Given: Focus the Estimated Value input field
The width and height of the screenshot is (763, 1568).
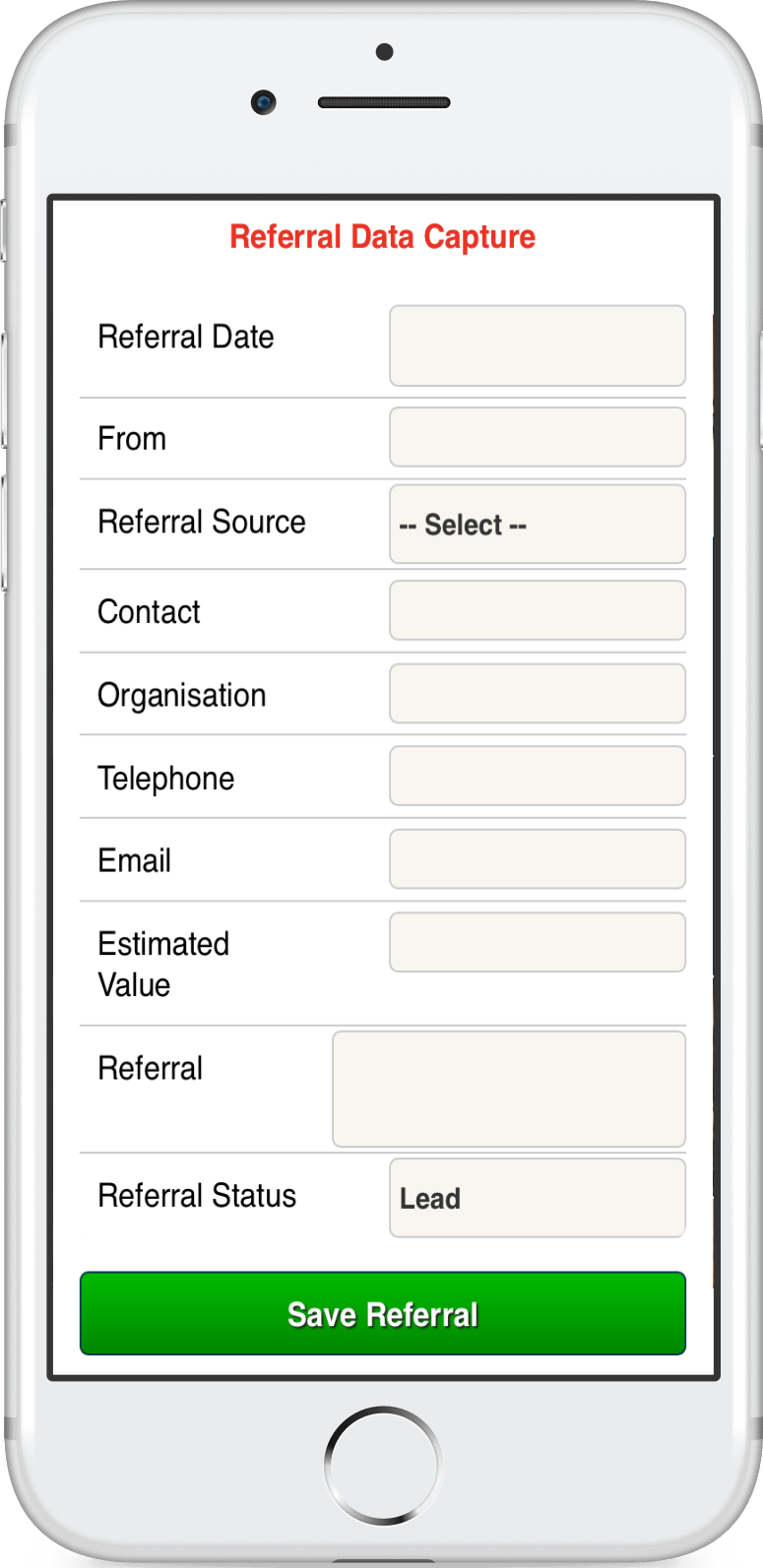Looking at the screenshot, I should coord(537,942).
